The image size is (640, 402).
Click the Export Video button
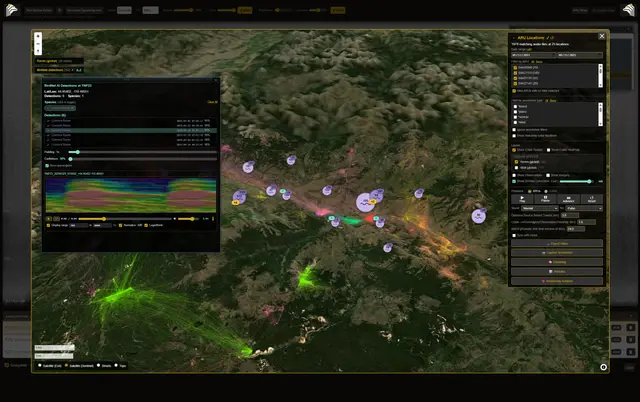pyautogui.click(x=557, y=243)
